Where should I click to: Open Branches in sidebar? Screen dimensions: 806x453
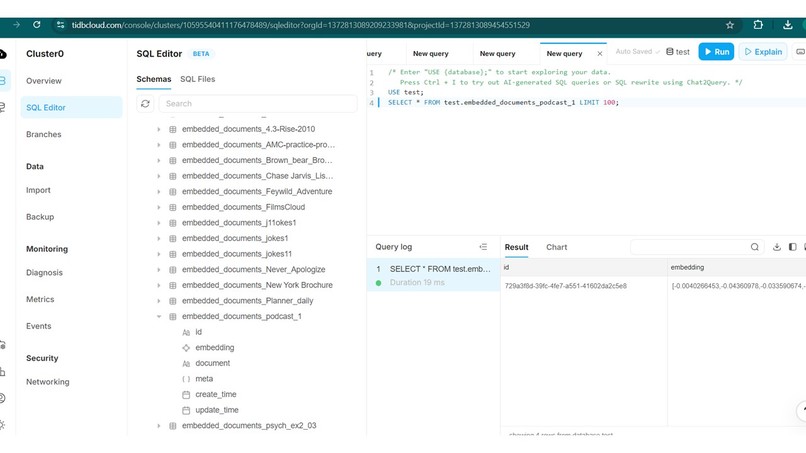point(44,134)
